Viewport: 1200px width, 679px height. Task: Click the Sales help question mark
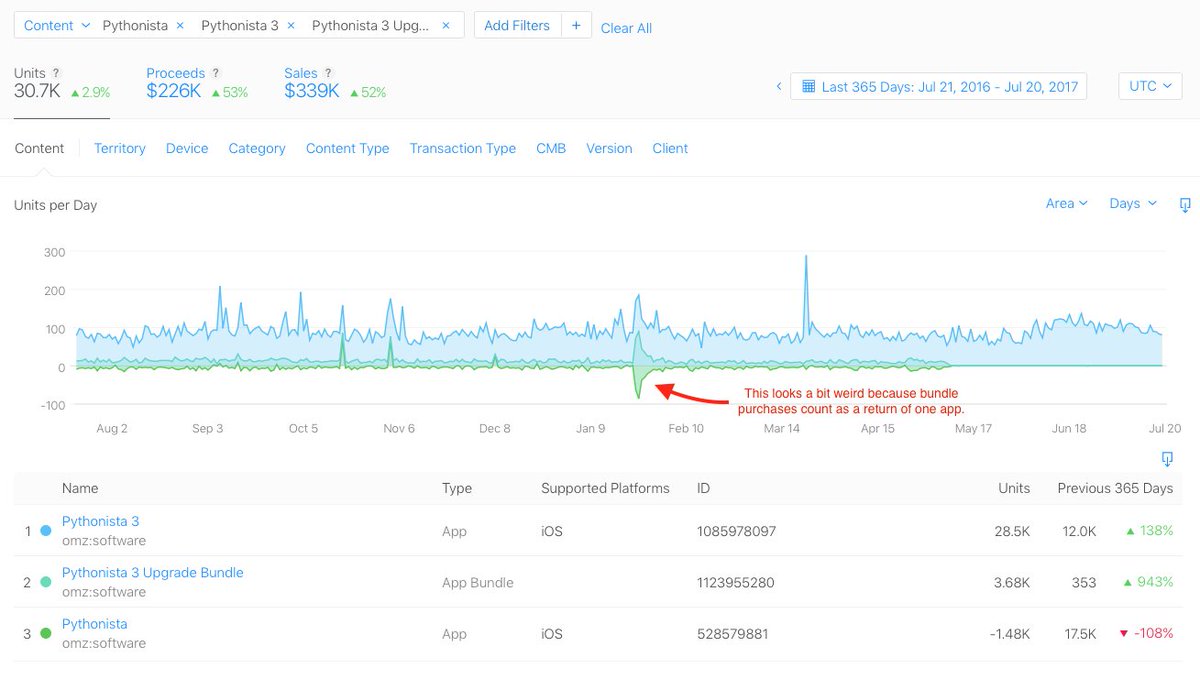click(329, 73)
